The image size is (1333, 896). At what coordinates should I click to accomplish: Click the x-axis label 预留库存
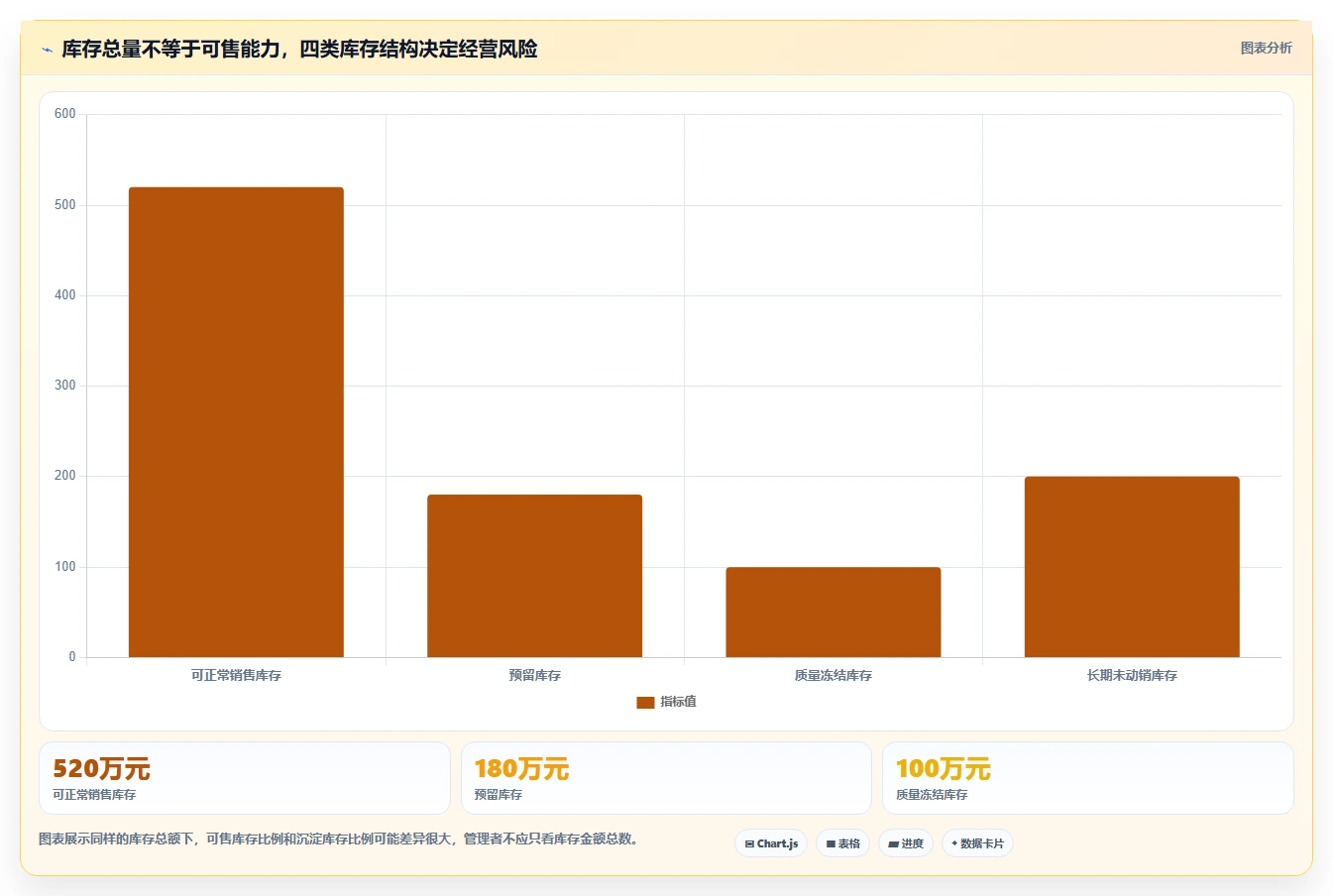click(534, 675)
